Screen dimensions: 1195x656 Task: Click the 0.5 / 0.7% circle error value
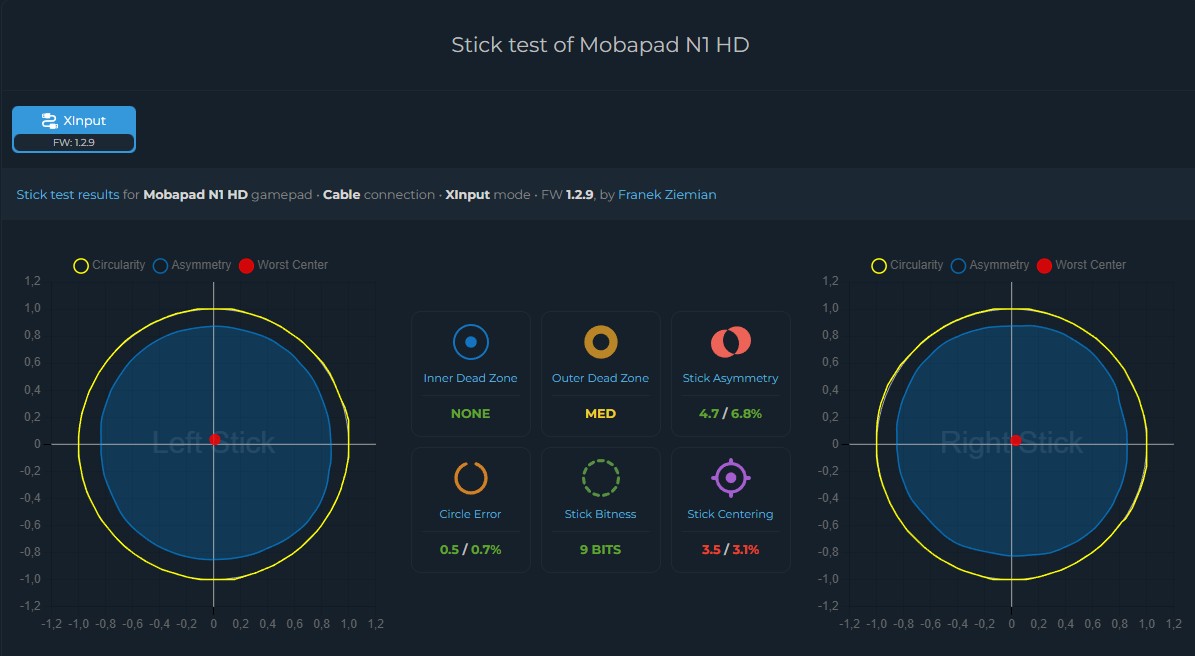pyautogui.click(x=470, y=549)
